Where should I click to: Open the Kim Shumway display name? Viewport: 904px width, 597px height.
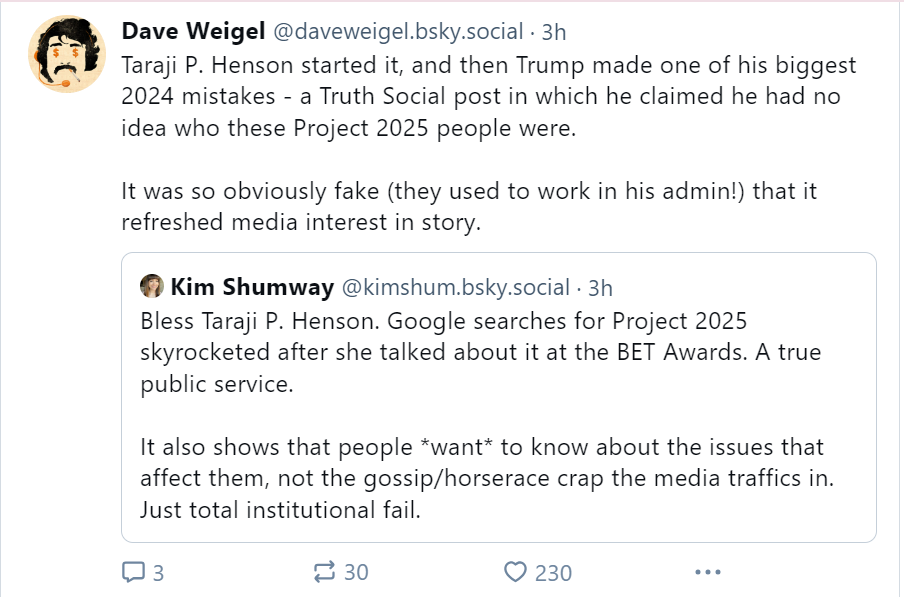click(x=252, y=287)
